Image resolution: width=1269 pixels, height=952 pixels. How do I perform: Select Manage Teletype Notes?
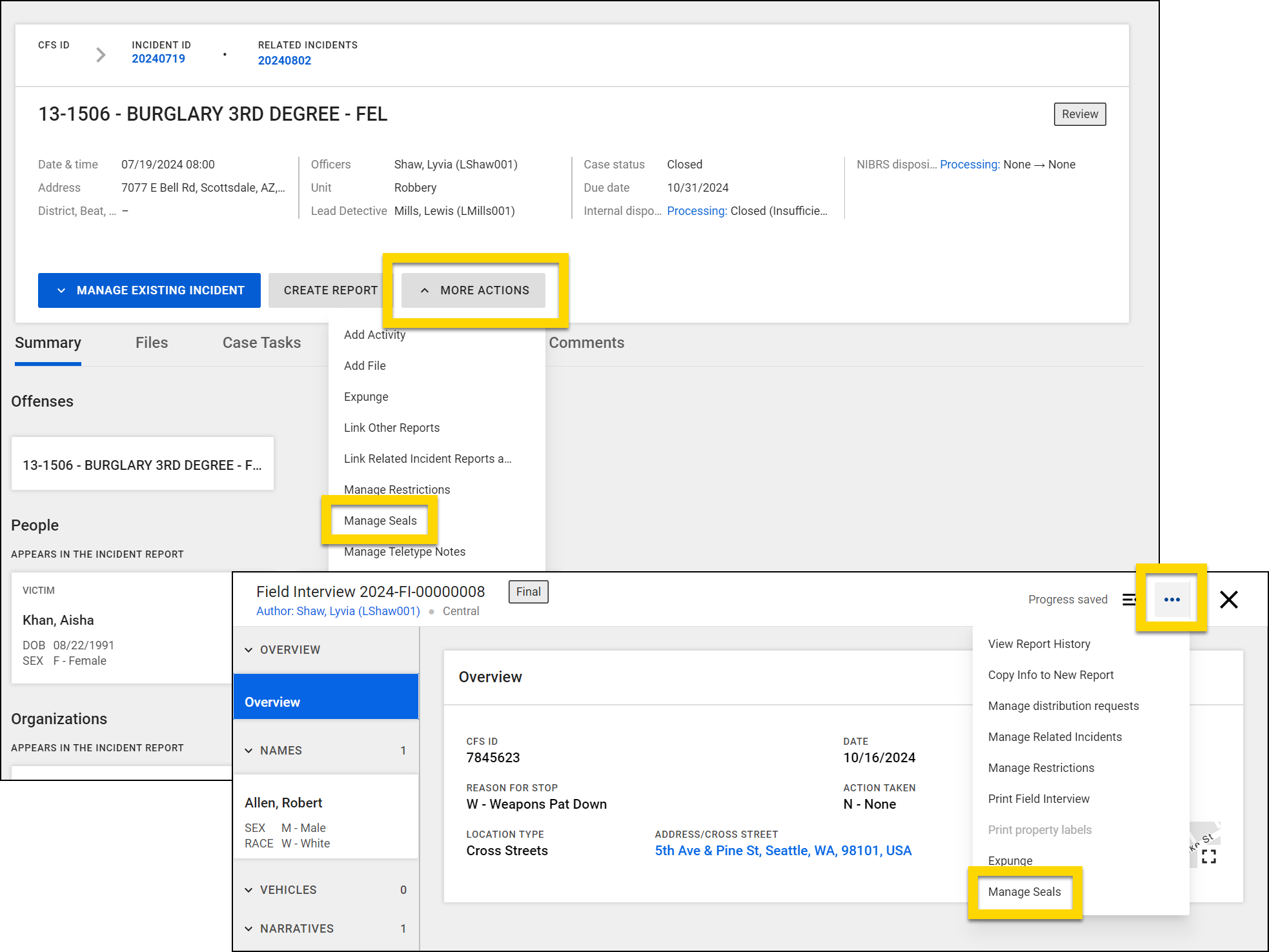437,552
